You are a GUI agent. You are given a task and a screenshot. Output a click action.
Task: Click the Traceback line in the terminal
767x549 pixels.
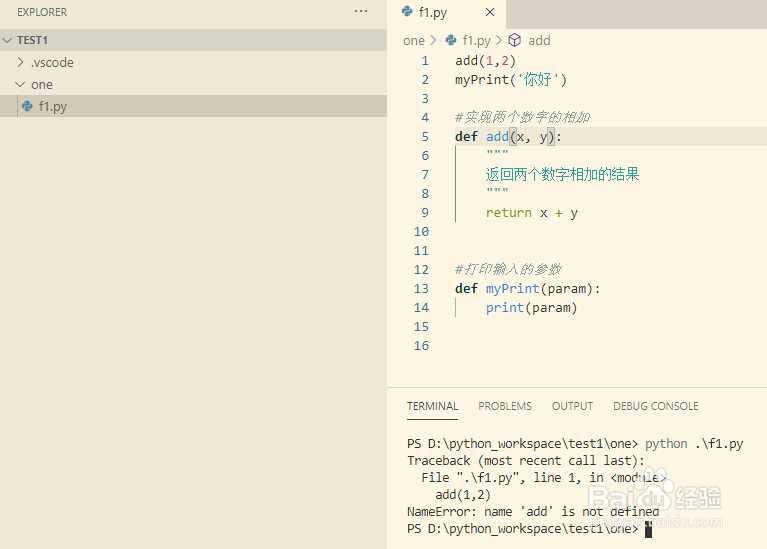(x=526, y=461)
